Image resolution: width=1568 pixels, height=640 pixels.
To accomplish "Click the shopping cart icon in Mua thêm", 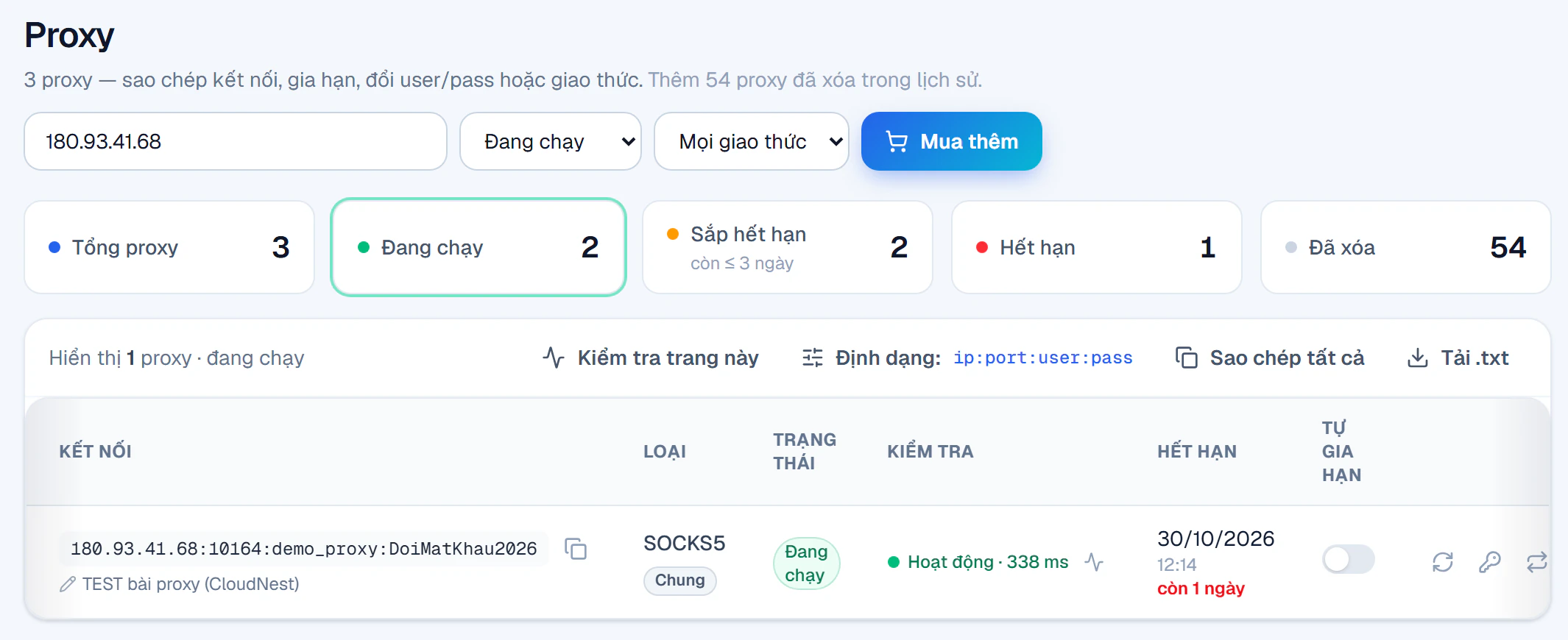I will pos(897,141).
